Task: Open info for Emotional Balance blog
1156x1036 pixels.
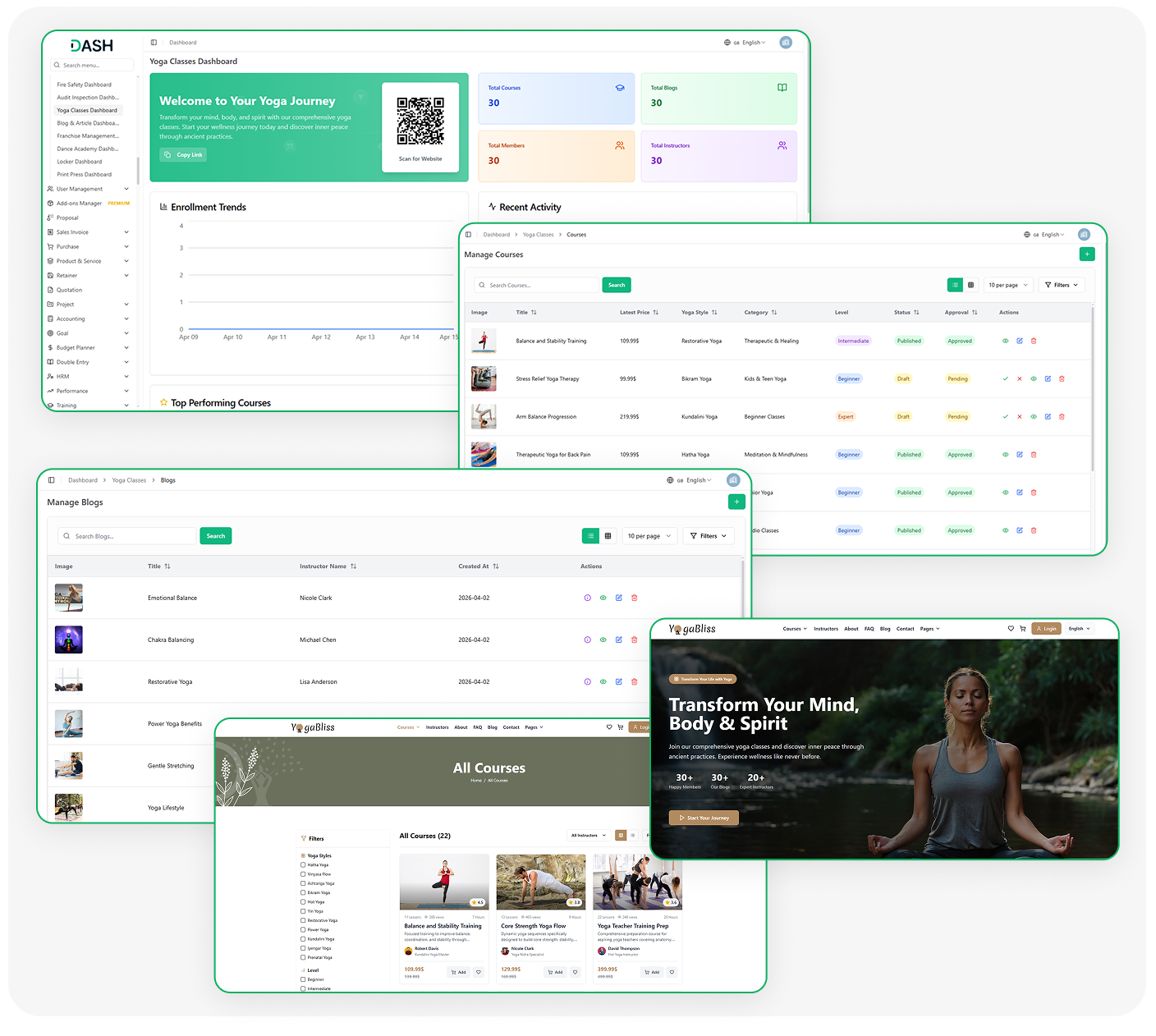Action: tap(587, 598)
